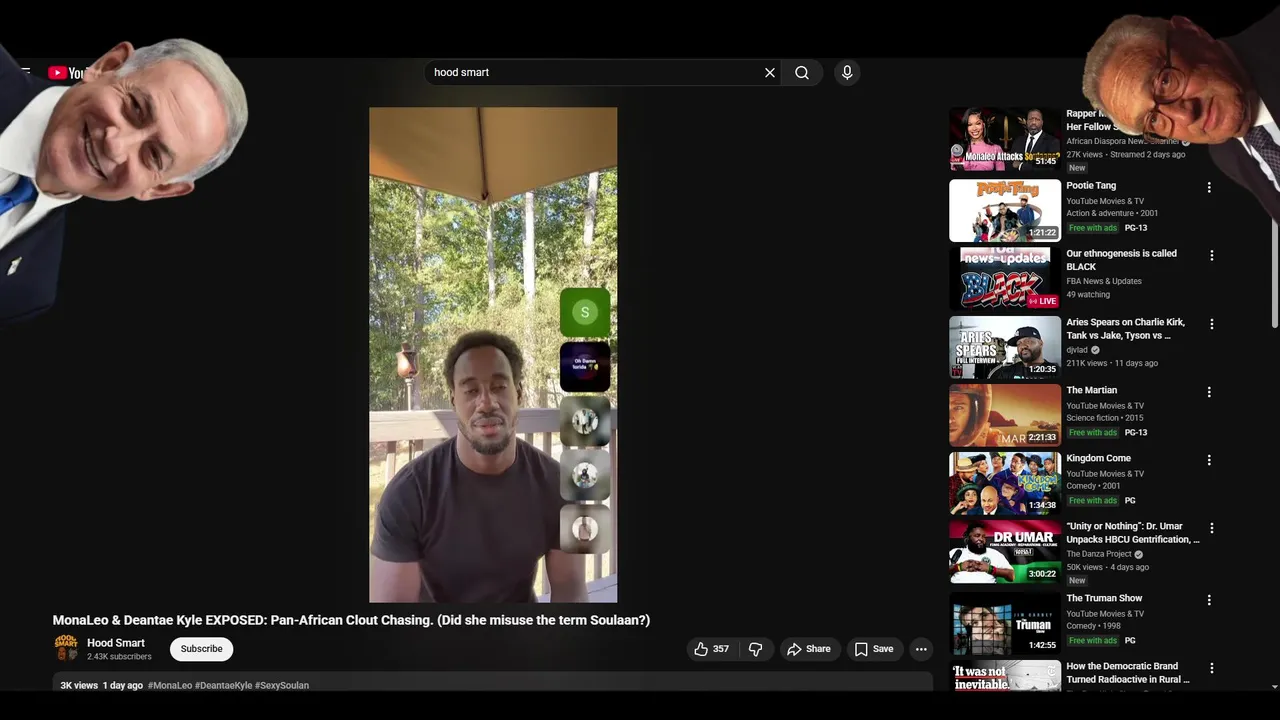
Task: Click 'The Truman Show' title text
Action: [1104, 598]
